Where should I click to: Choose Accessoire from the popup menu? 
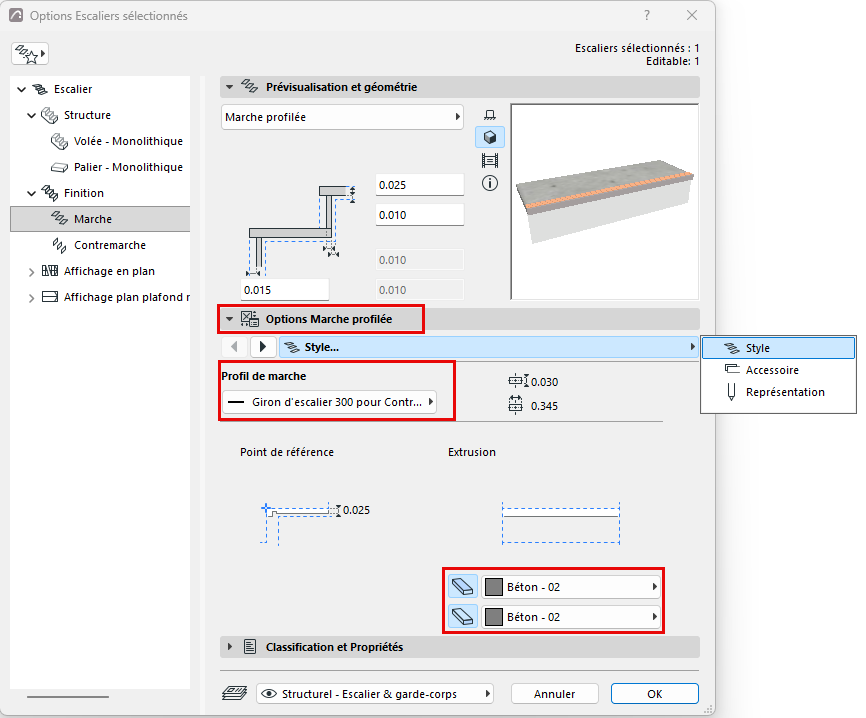[x=778, y=370]
